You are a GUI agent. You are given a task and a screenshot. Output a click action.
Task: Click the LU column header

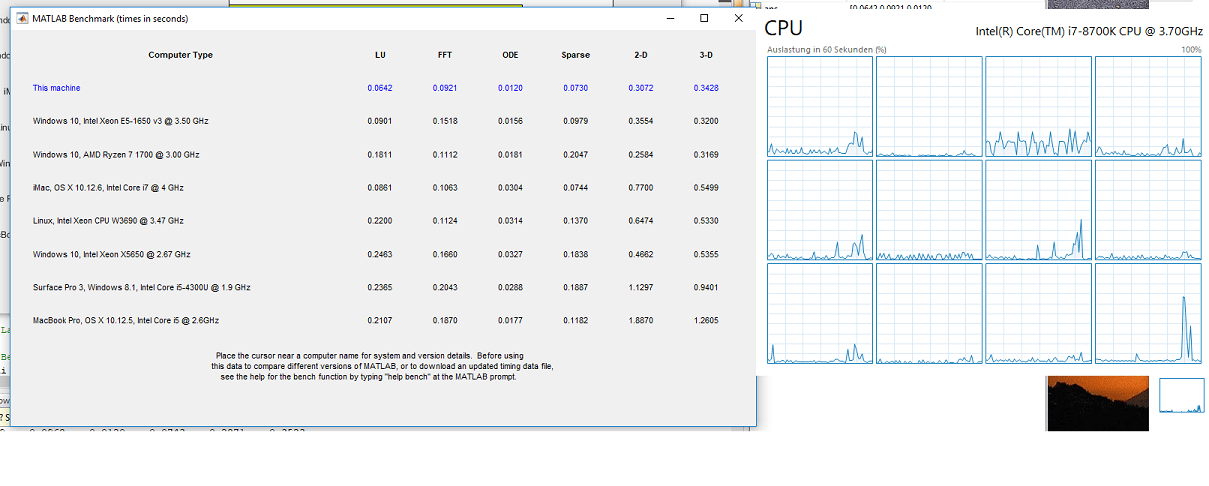pos(380,55)
